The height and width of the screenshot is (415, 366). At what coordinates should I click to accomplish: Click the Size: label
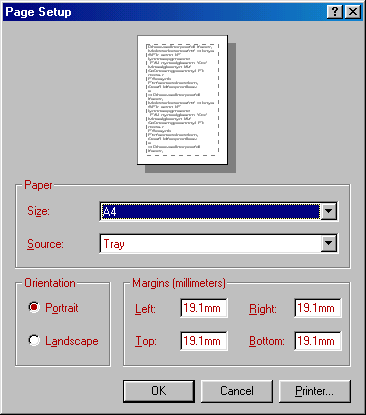click(38, 211)
